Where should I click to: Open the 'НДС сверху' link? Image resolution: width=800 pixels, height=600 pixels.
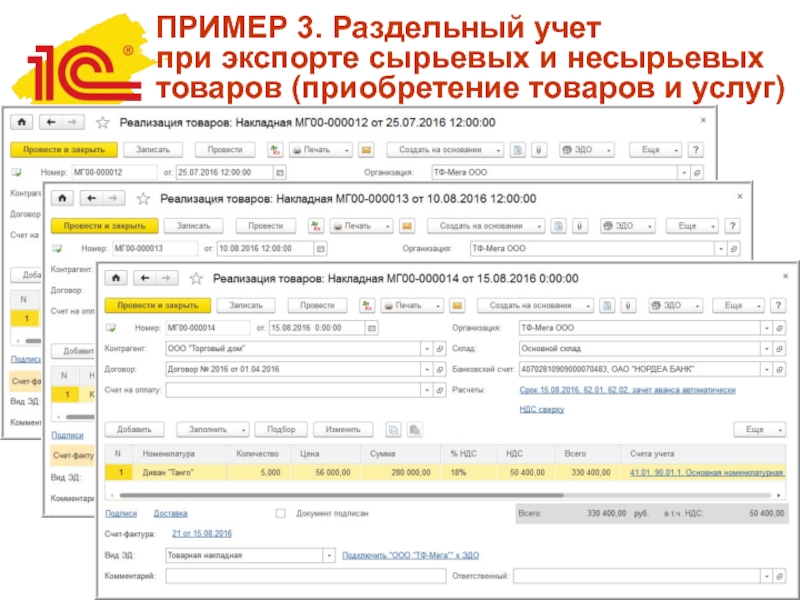pos(542,409)
